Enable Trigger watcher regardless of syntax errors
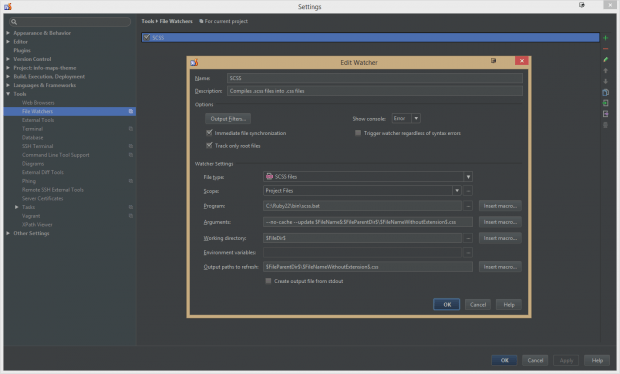Screen dimensions: 620x374 [358, 133]
